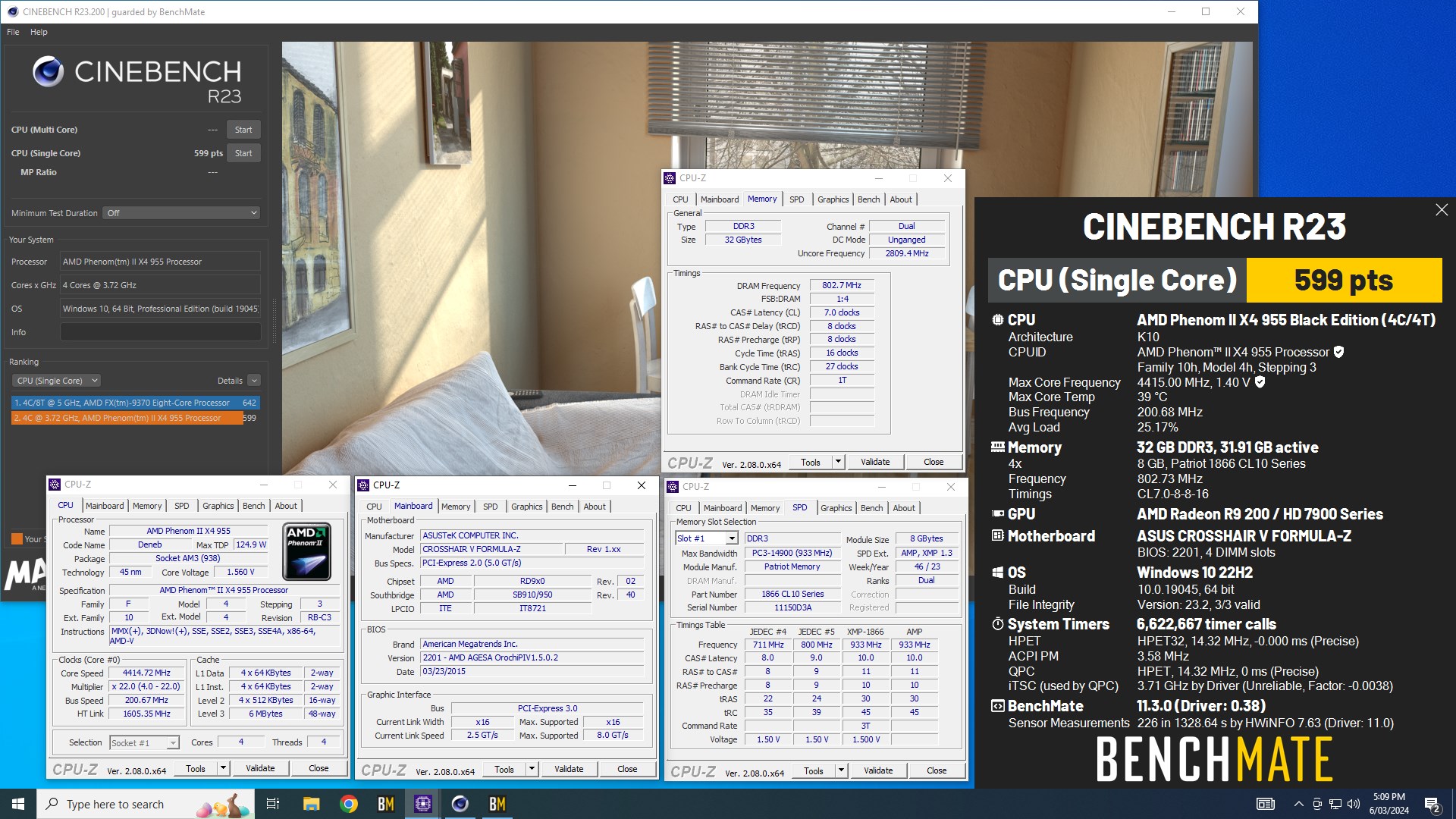1456x819 pixels.
Task: Click the Cinebench R23 sphere logo
Action: (x=49, y=72)
